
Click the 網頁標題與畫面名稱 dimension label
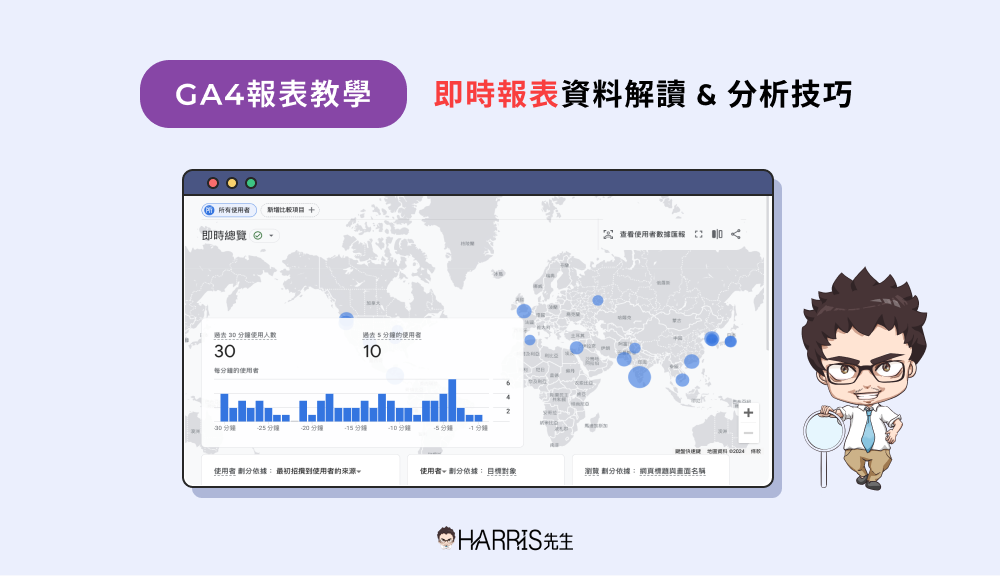(672, 471)
